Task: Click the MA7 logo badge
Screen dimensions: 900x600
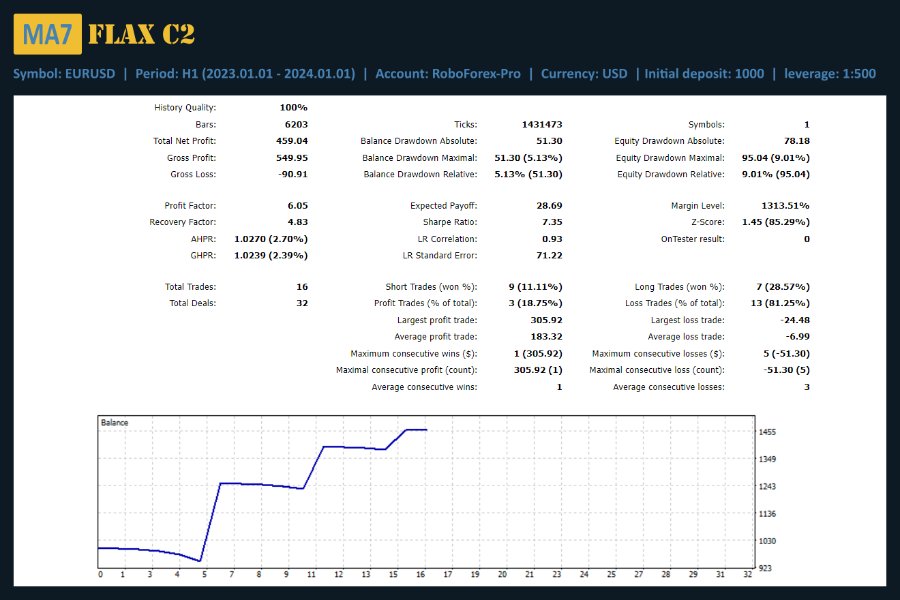Action: tap(48, 34)
